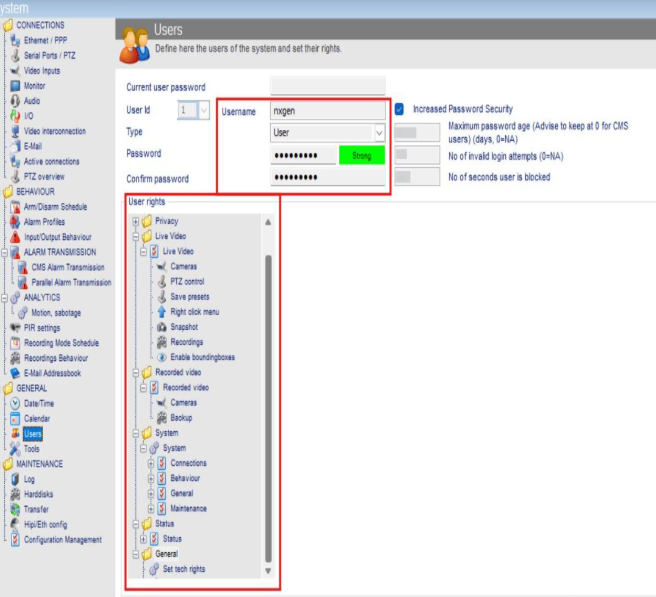Click the Video interconnection icon

click(x=15, y=131)
